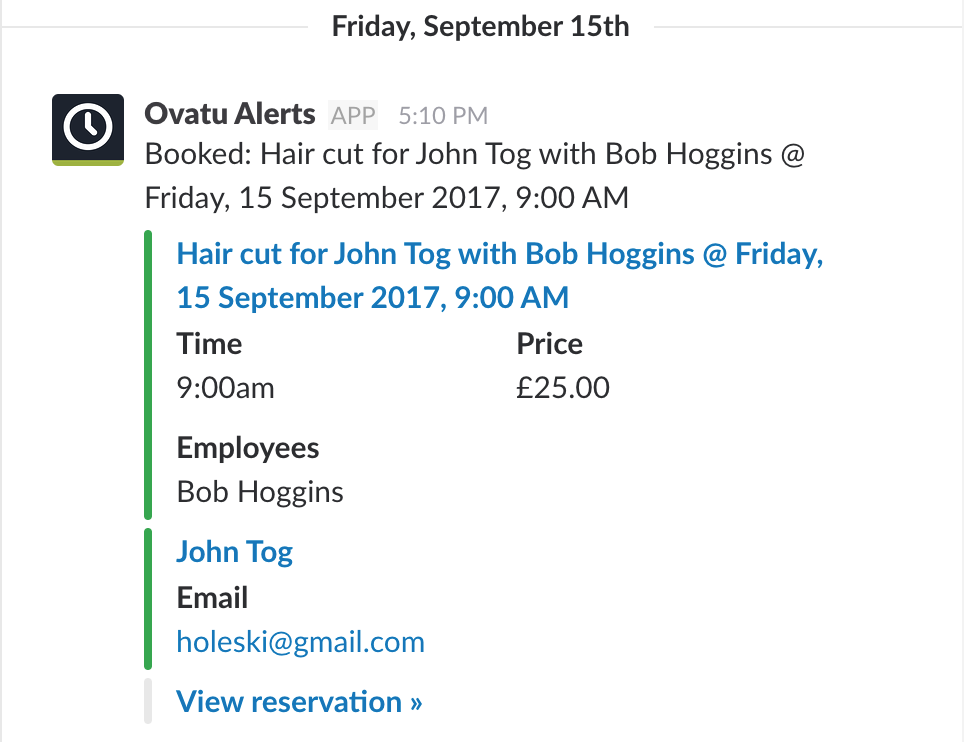Click the holeski@gmail.com email link
The width and height of the screenshot is (964, 742).
(300, 642)
